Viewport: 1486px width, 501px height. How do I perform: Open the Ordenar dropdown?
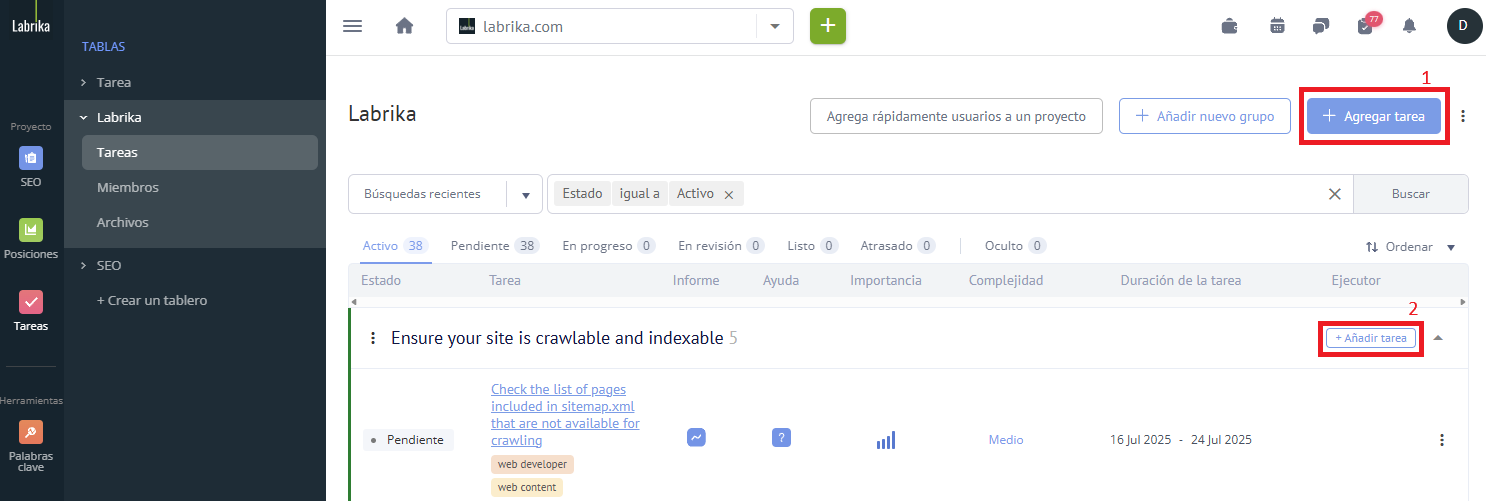pyautogui.click(x=1410, y=247)
